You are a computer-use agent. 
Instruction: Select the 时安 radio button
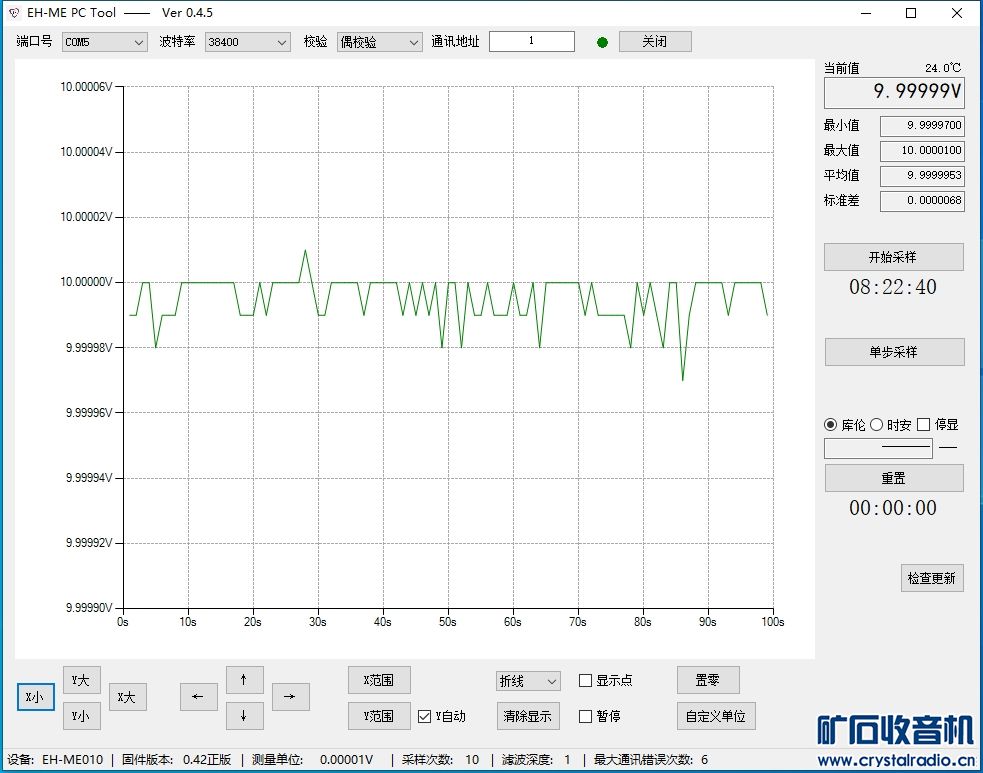(x=876, y=424)
